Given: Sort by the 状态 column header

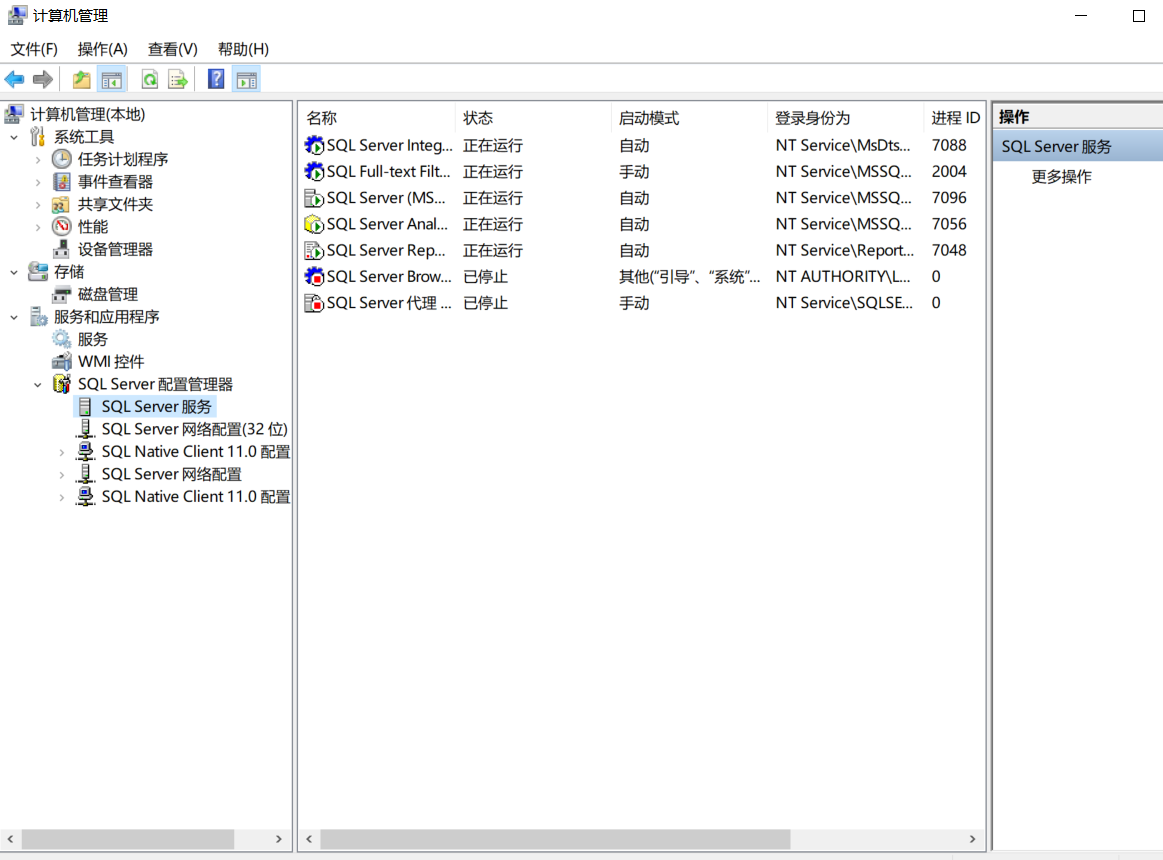Looking at the screenshot, I should pos(533,118).
